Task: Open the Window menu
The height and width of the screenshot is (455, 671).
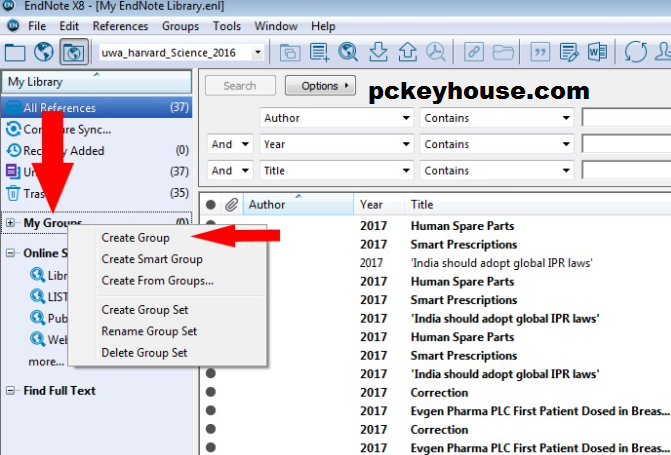Action: click(x=276, y=26)
